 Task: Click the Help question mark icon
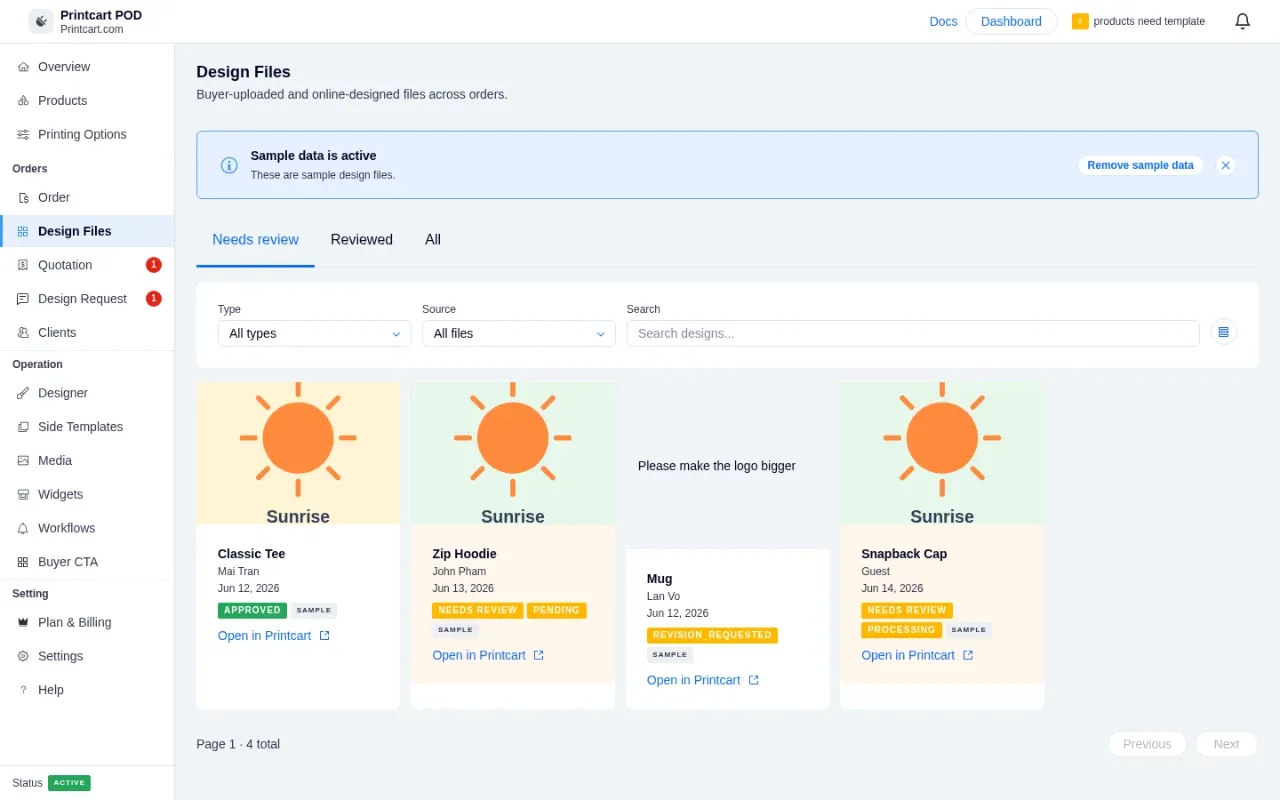click(23, 690)
